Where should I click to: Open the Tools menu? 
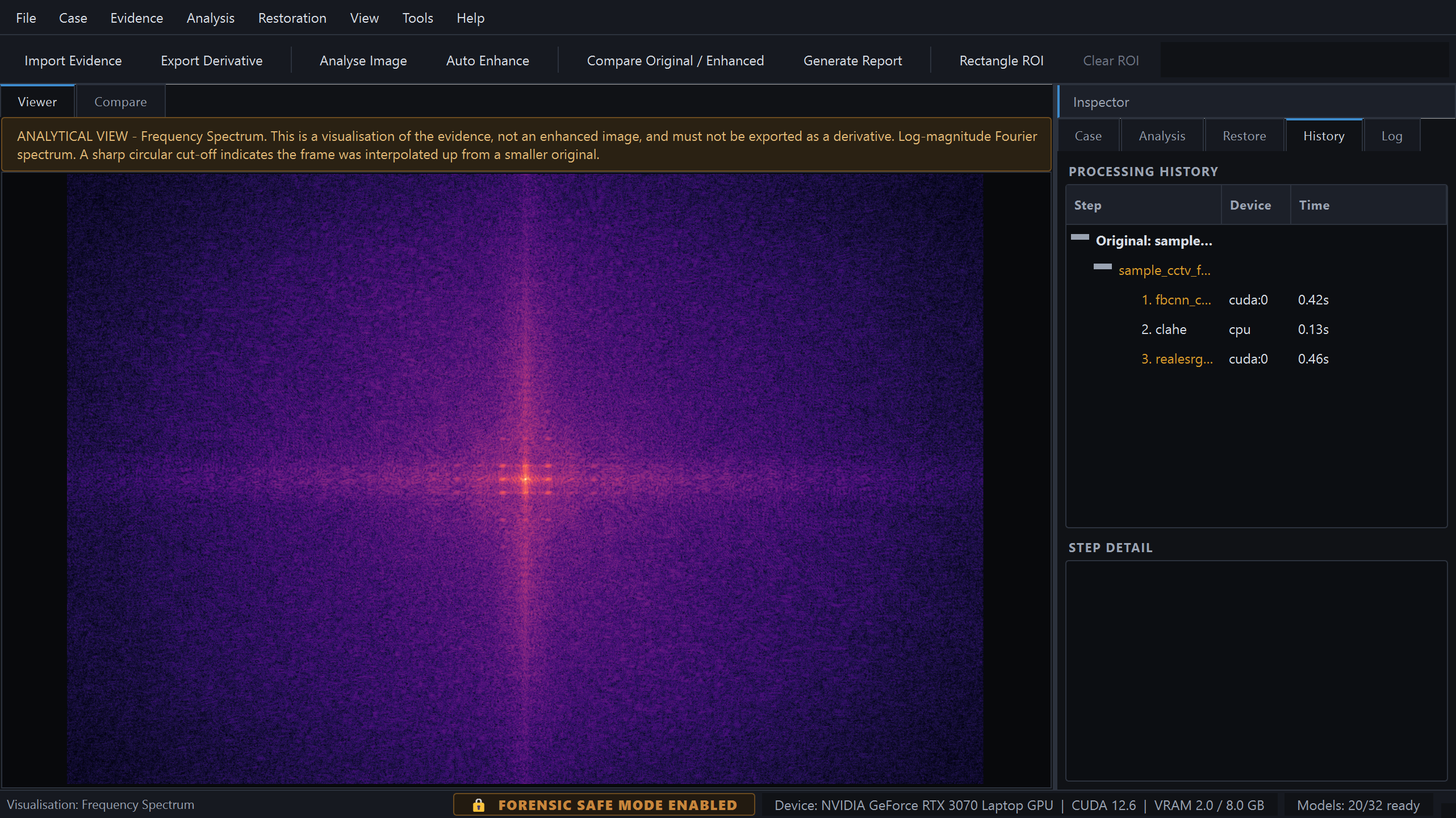pyautogui.click(x=417, y=18)
